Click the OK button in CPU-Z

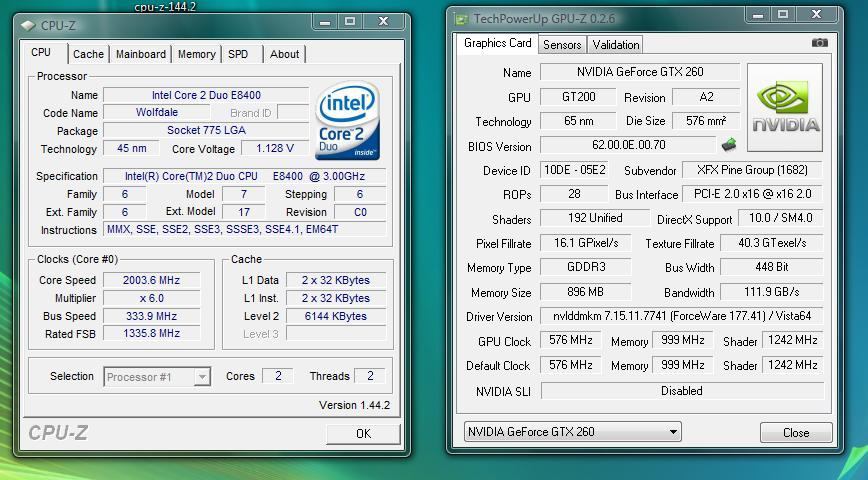coord(363,433)
